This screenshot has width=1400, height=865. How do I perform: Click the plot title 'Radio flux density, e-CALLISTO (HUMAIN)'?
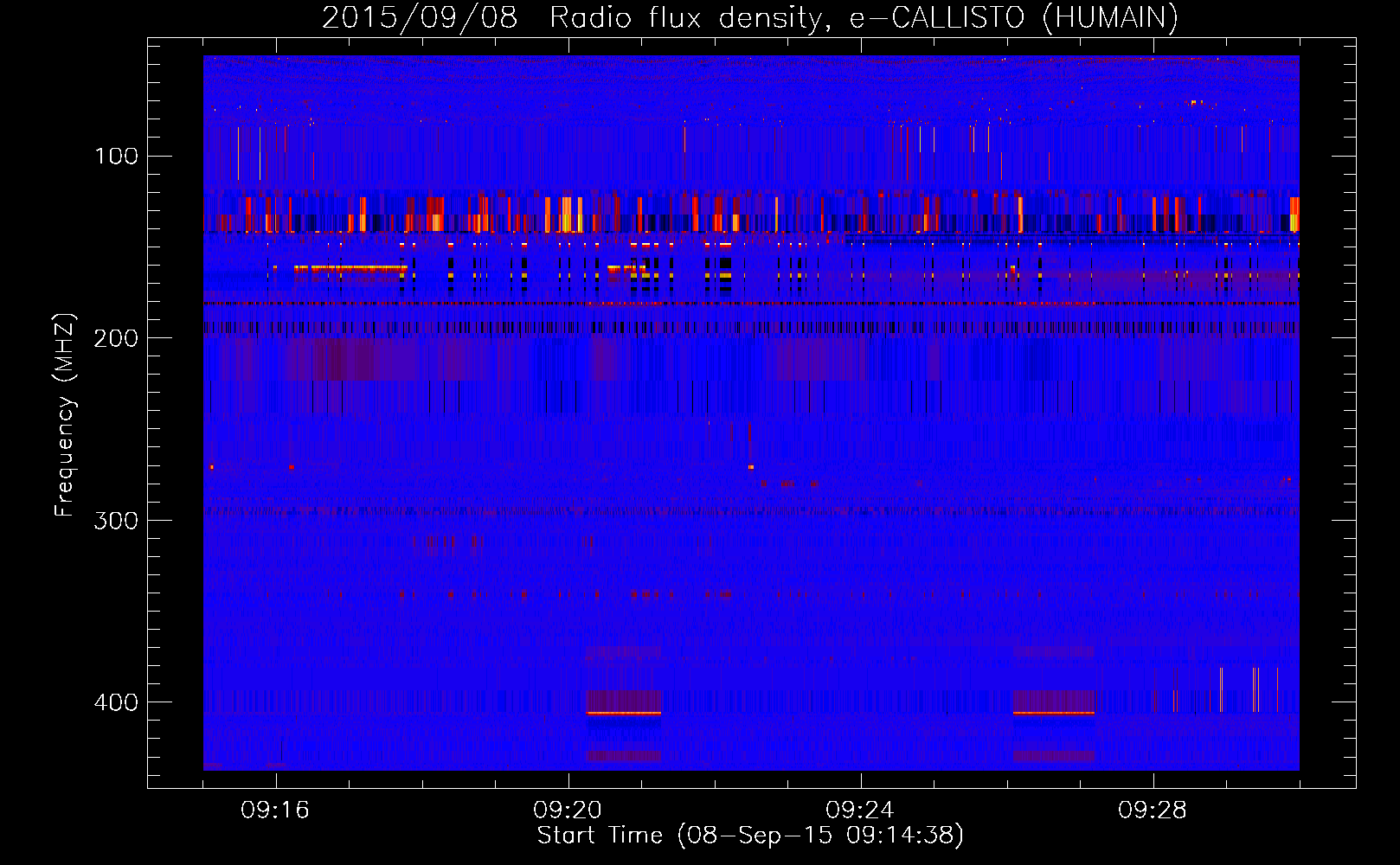click(864, 18)
